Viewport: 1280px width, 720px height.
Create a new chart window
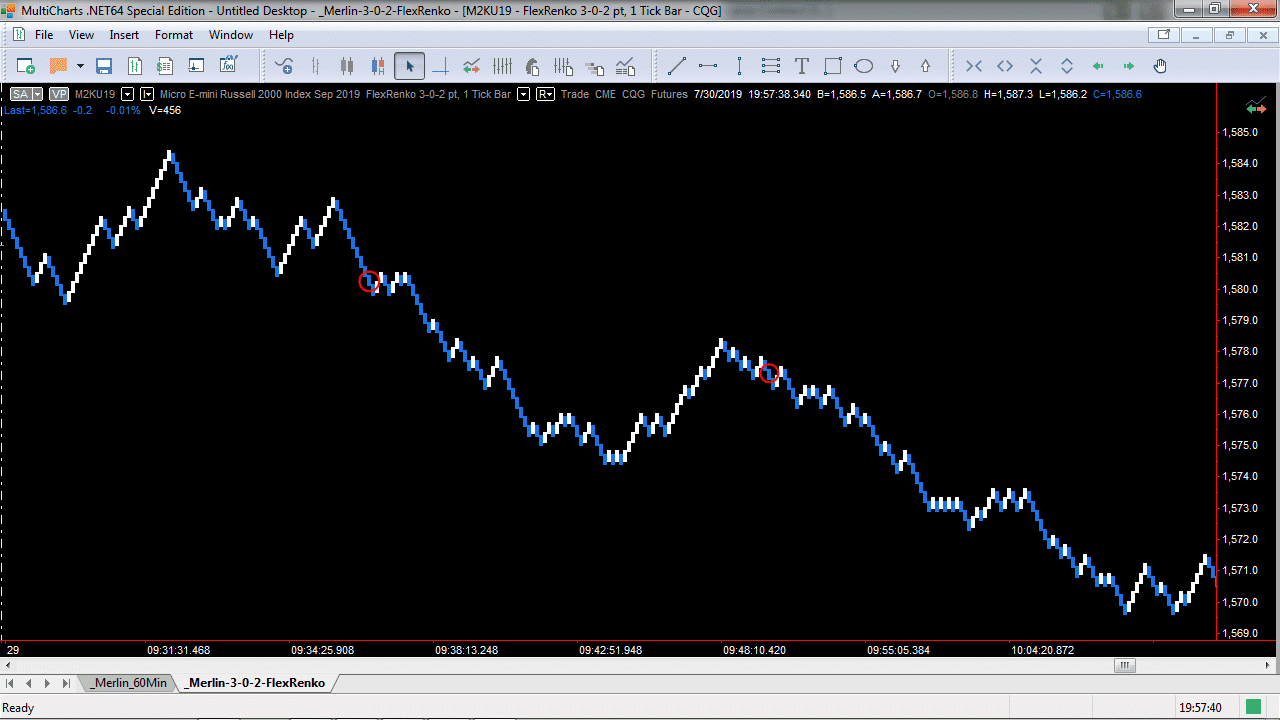26,66
